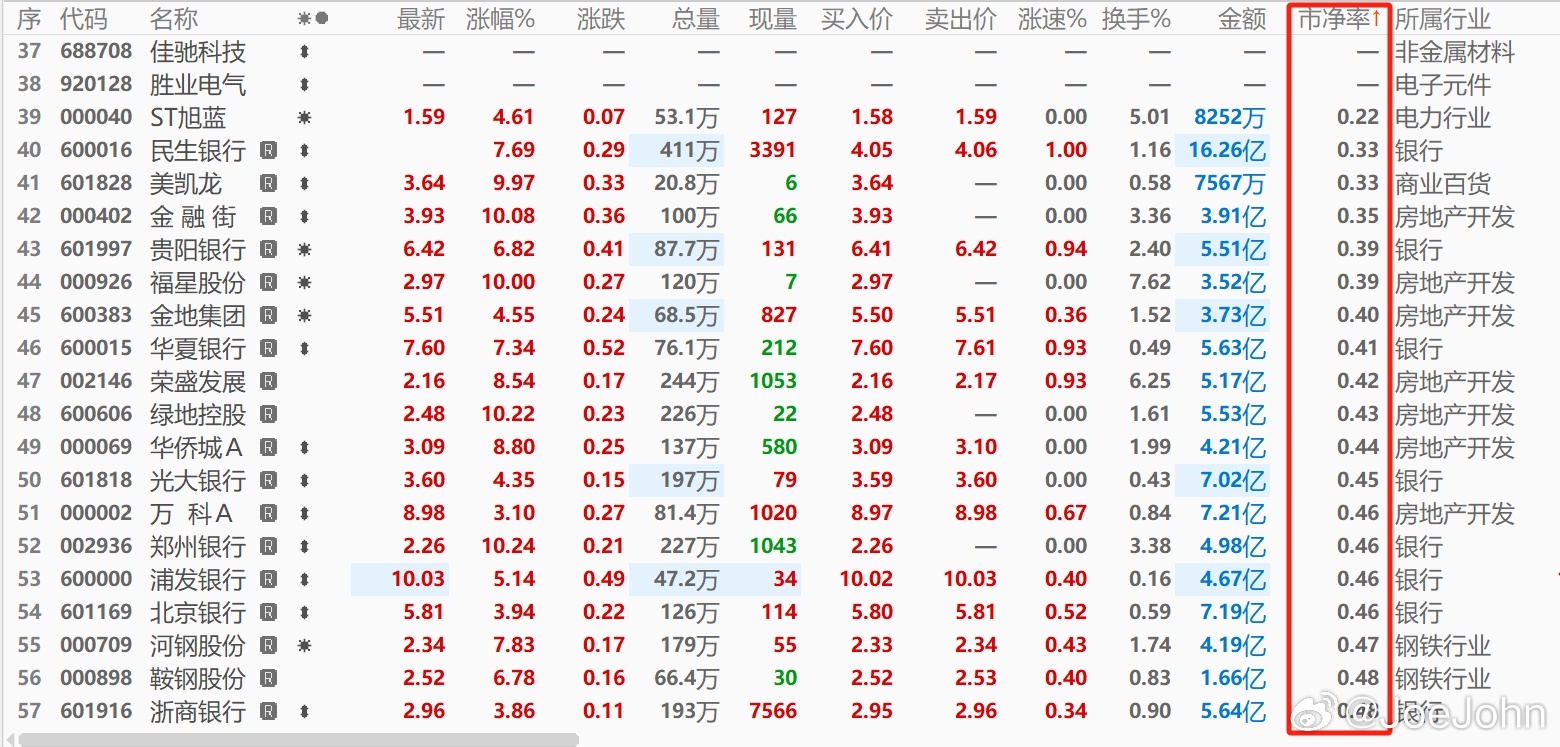Open stock code 000002 万科A
This screenshot has height=747, width=1560.
(x=96, y=514)
